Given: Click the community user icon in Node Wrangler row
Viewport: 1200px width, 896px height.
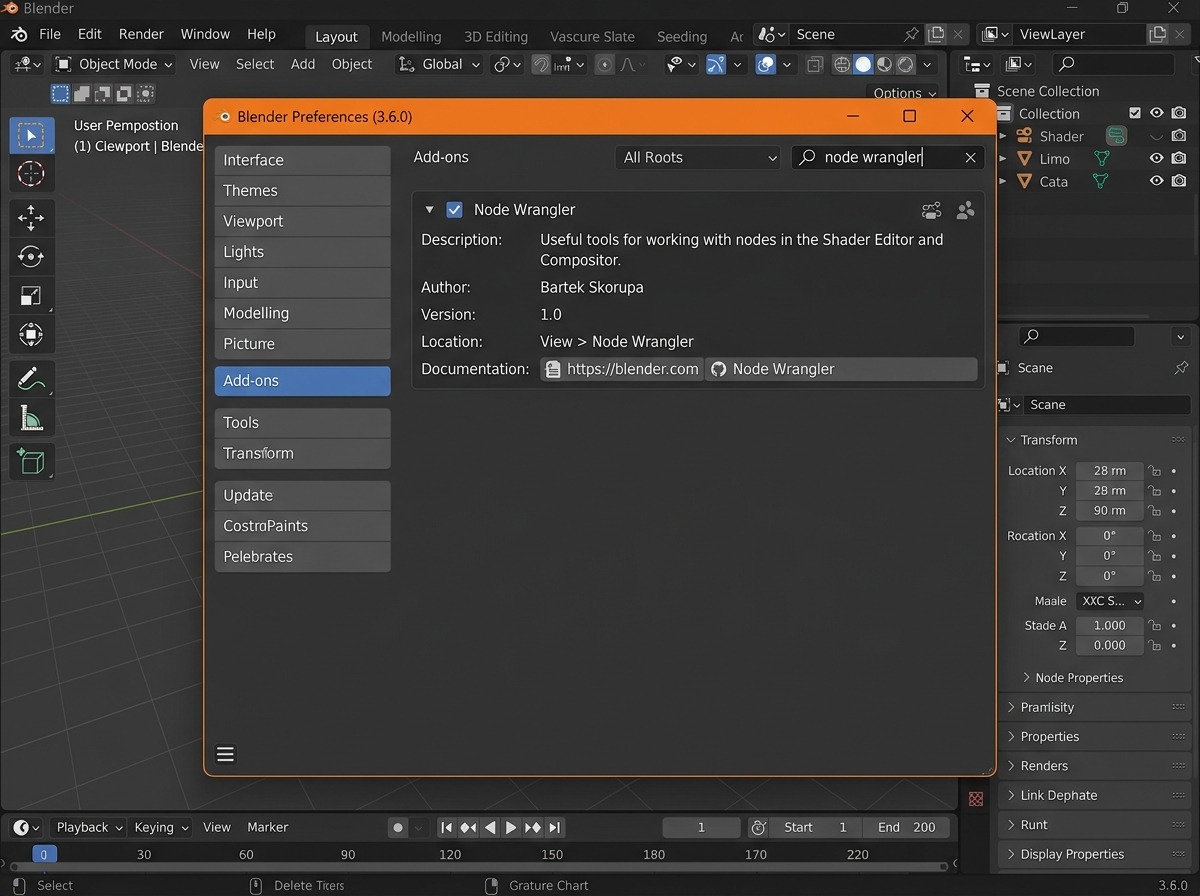Looking at the screenshot, I should point(965,210).
